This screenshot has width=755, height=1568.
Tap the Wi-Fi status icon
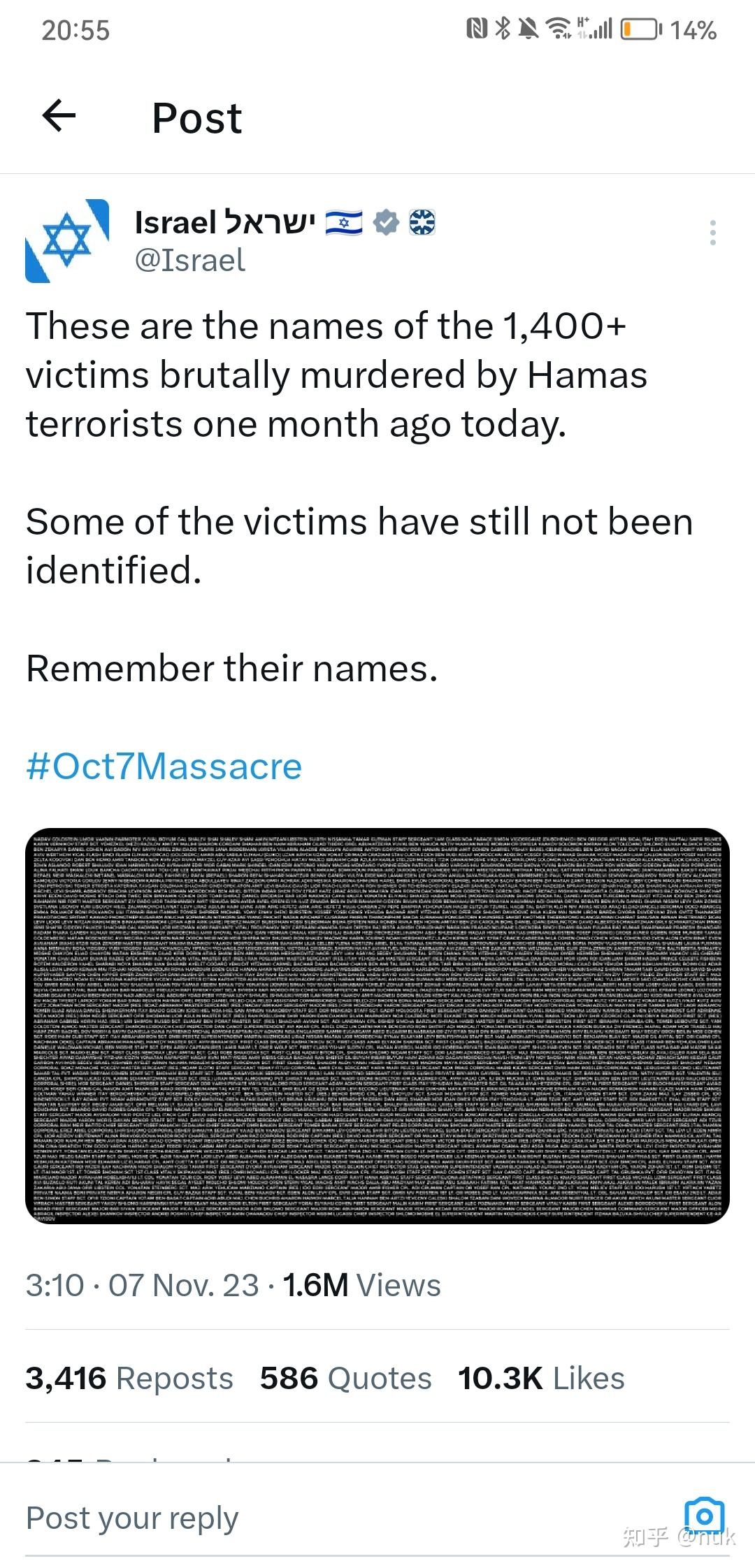coord(559,29)
